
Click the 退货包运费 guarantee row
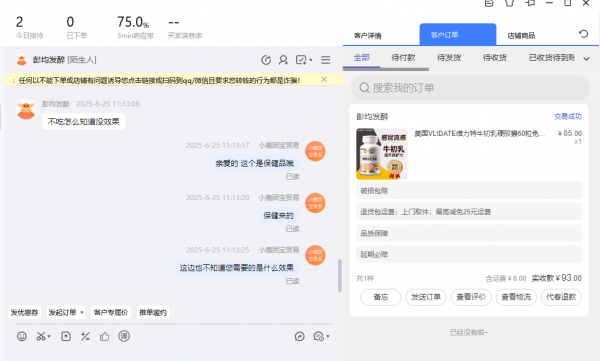[x=469, y=211]
